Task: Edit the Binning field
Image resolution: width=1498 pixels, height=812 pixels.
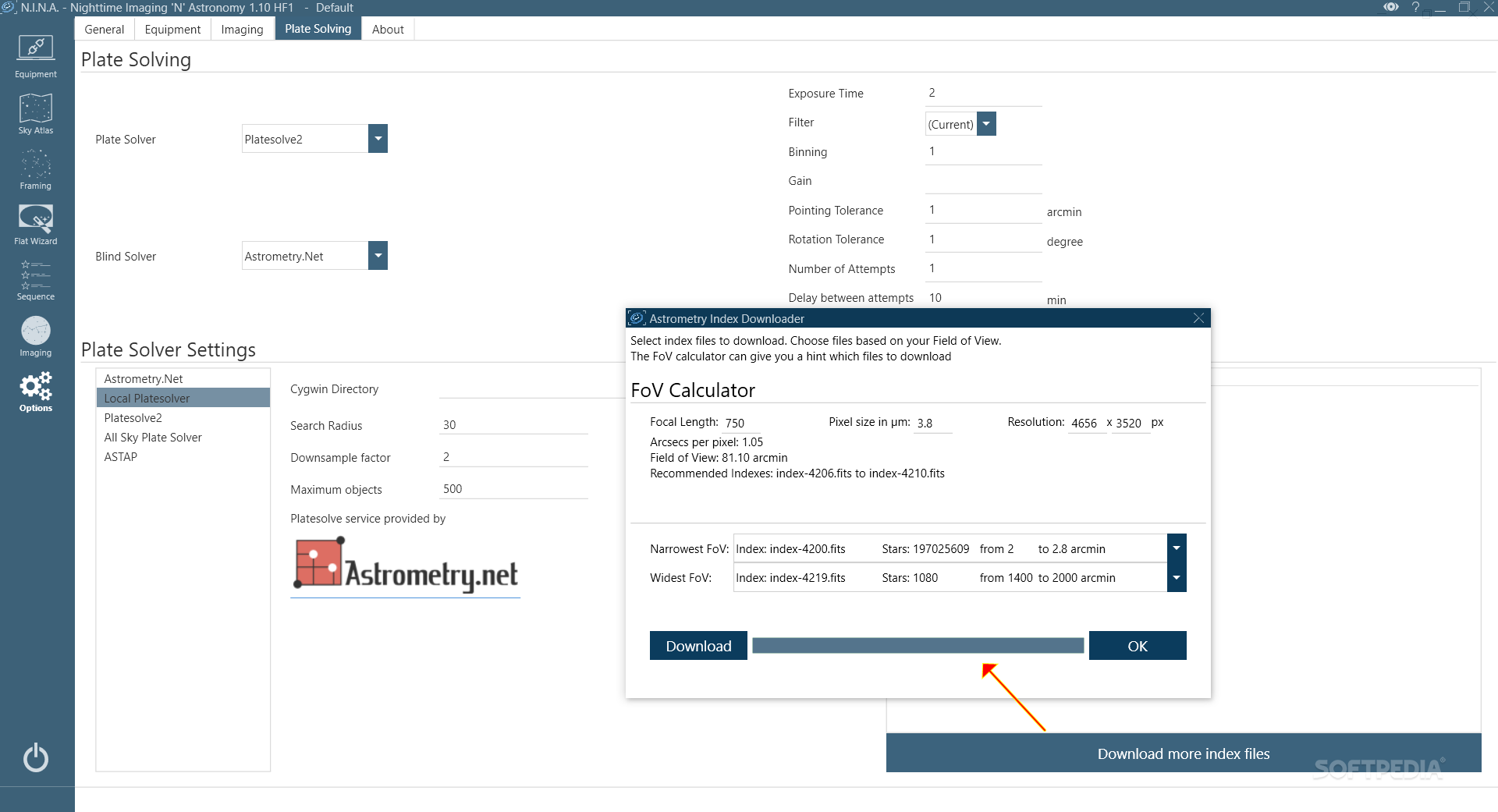Action: click(x=983, y=151)
